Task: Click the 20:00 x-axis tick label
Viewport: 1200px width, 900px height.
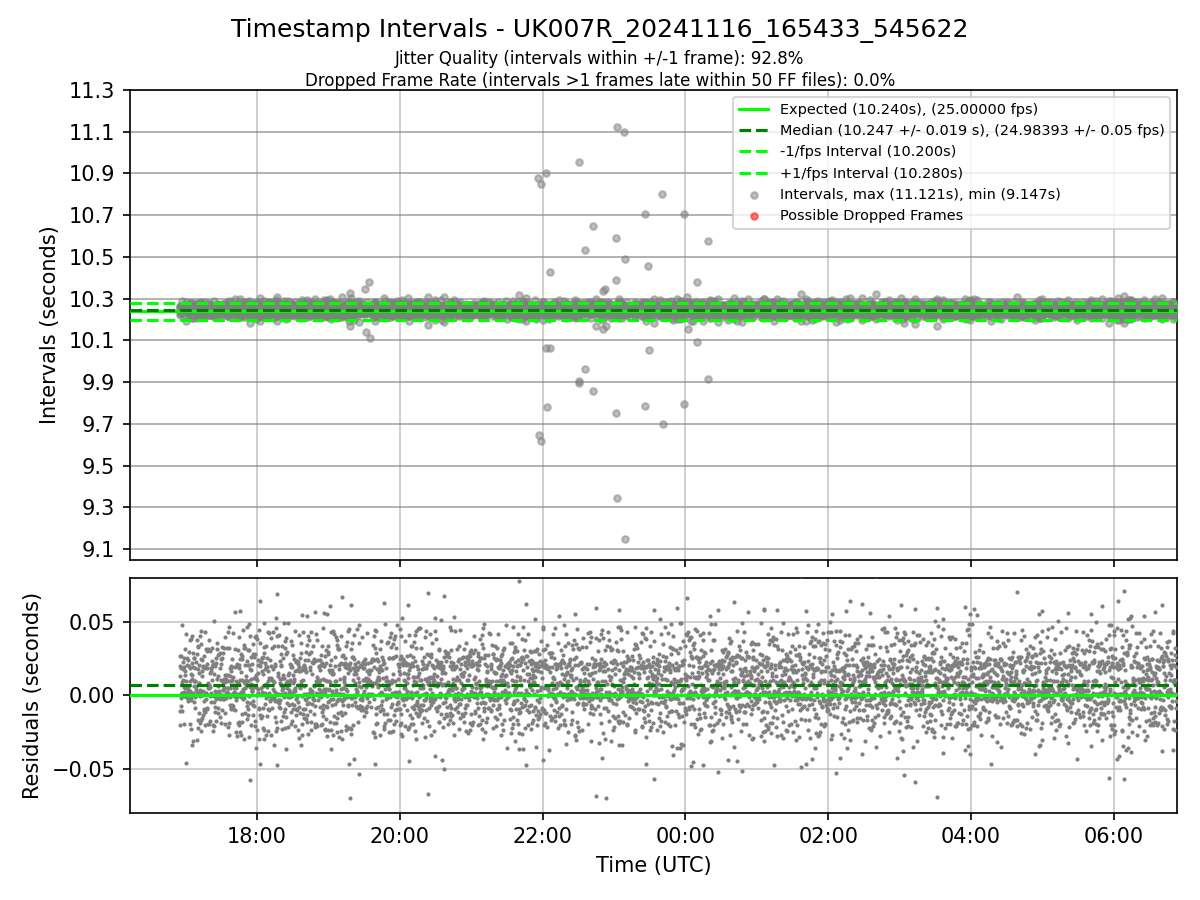Action: pos(400,835)
